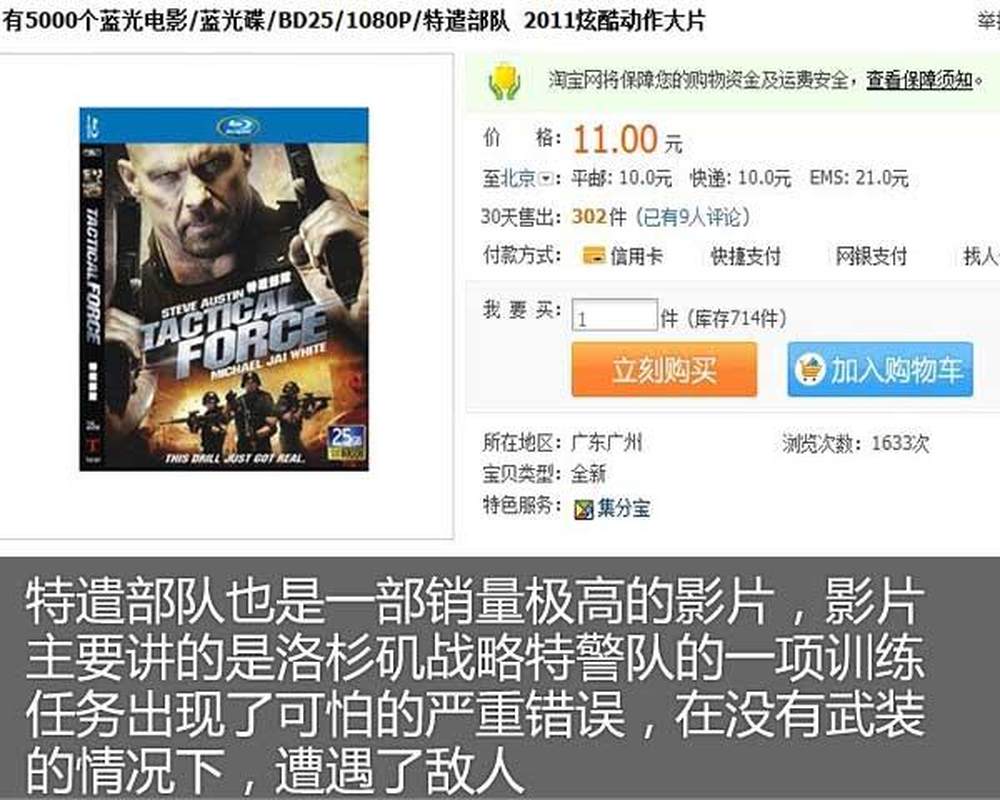Click the credit card payment icon
This screenshot has width=1000, height=800.
(594, 256)
